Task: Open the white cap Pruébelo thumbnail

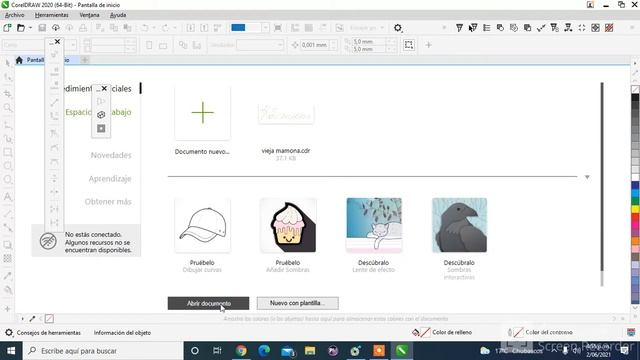Action: [x=202, y=225]
